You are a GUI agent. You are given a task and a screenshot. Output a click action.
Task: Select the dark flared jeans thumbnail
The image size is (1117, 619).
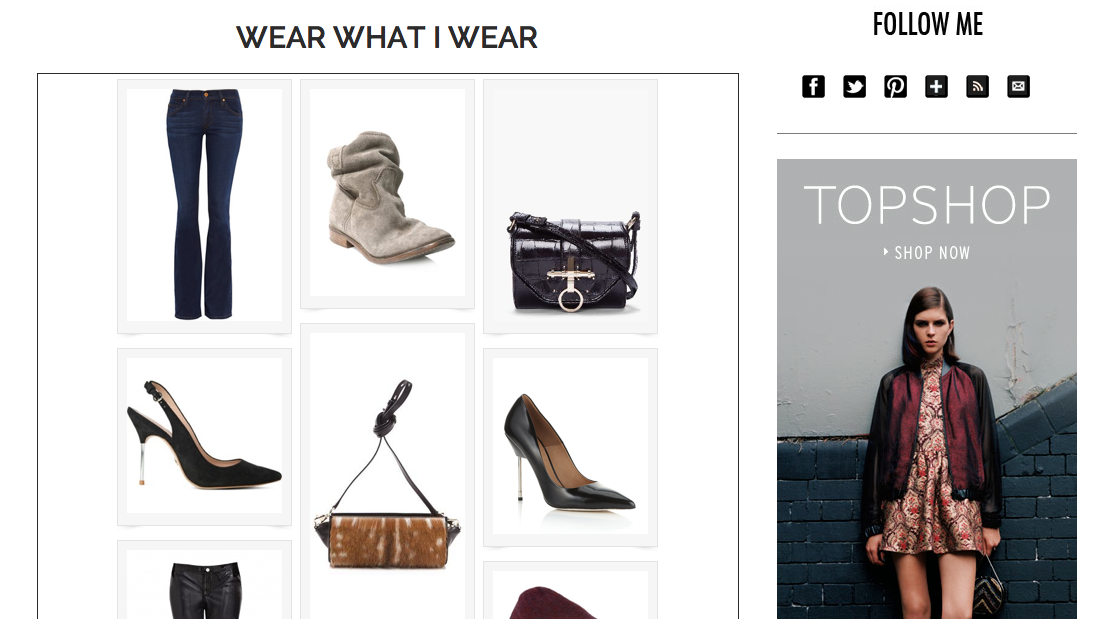[x=204, y=205]
